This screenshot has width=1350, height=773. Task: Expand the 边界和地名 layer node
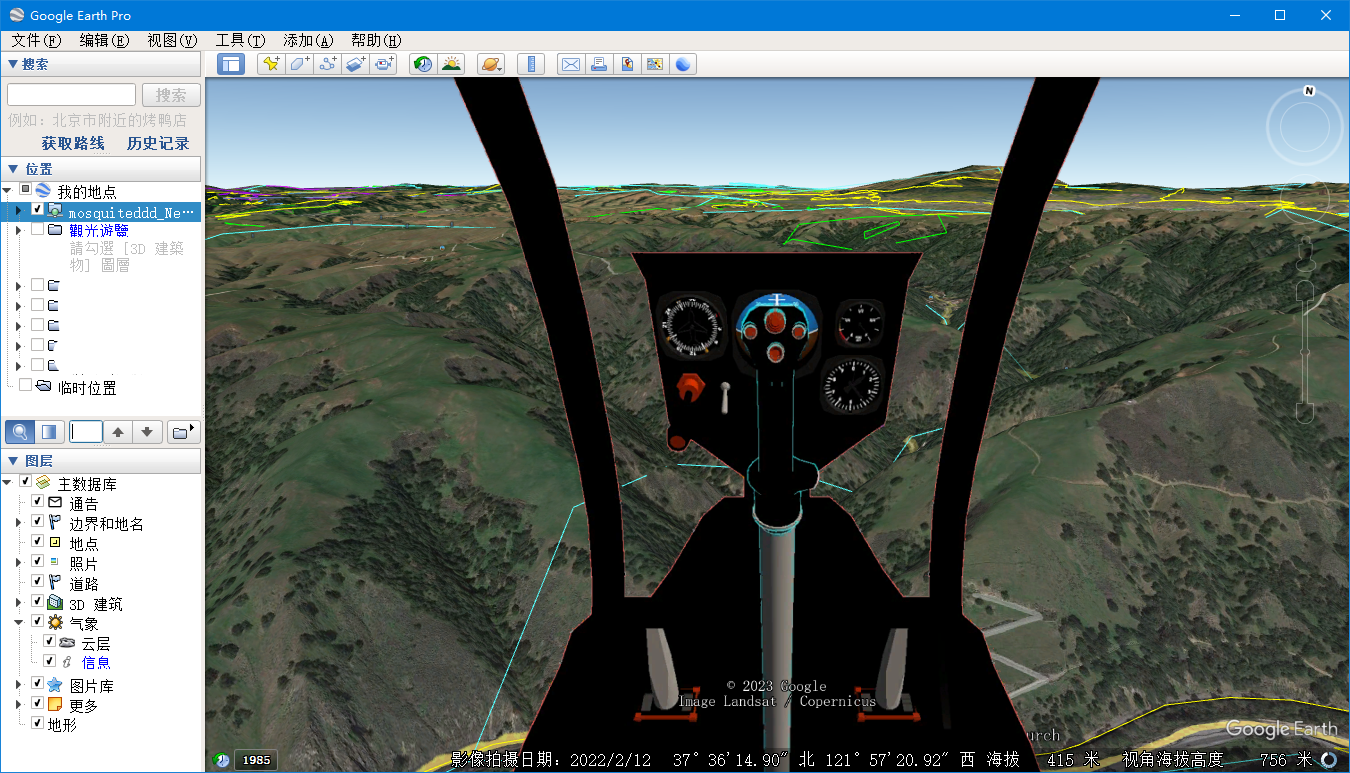click(18, 523)
